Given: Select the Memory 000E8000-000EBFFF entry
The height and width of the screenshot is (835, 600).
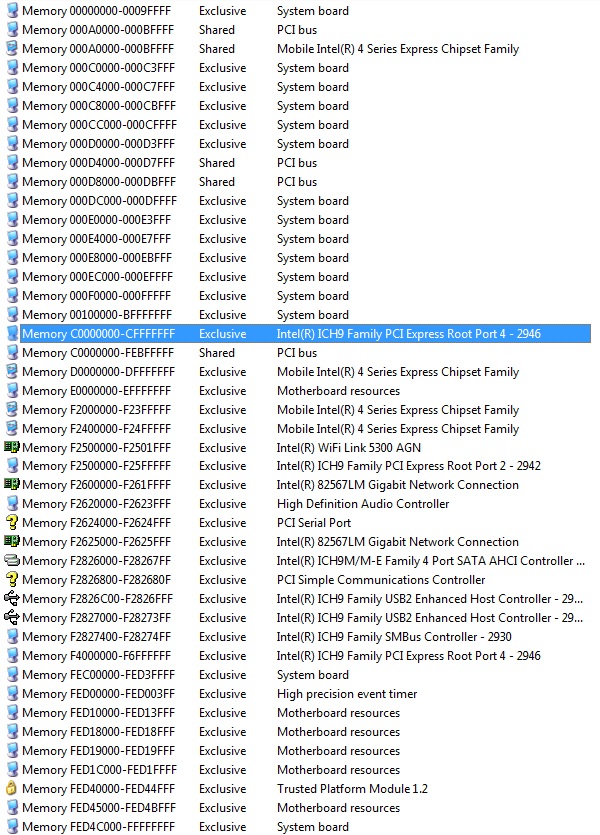Looking at the screenshot, I should tap(298, 258).
